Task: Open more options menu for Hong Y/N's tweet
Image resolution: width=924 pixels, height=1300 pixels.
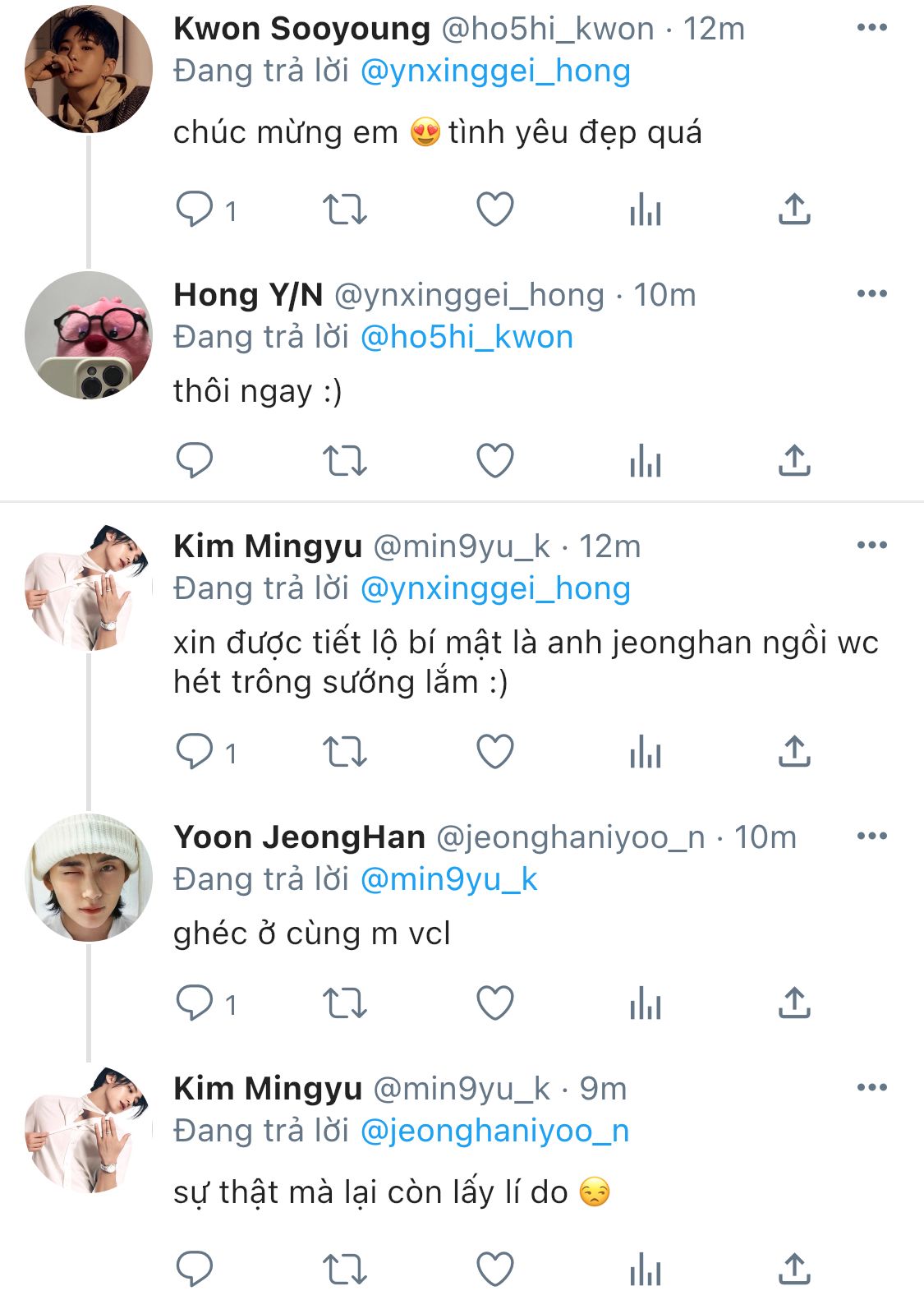Action: click(x=871, y=293)
